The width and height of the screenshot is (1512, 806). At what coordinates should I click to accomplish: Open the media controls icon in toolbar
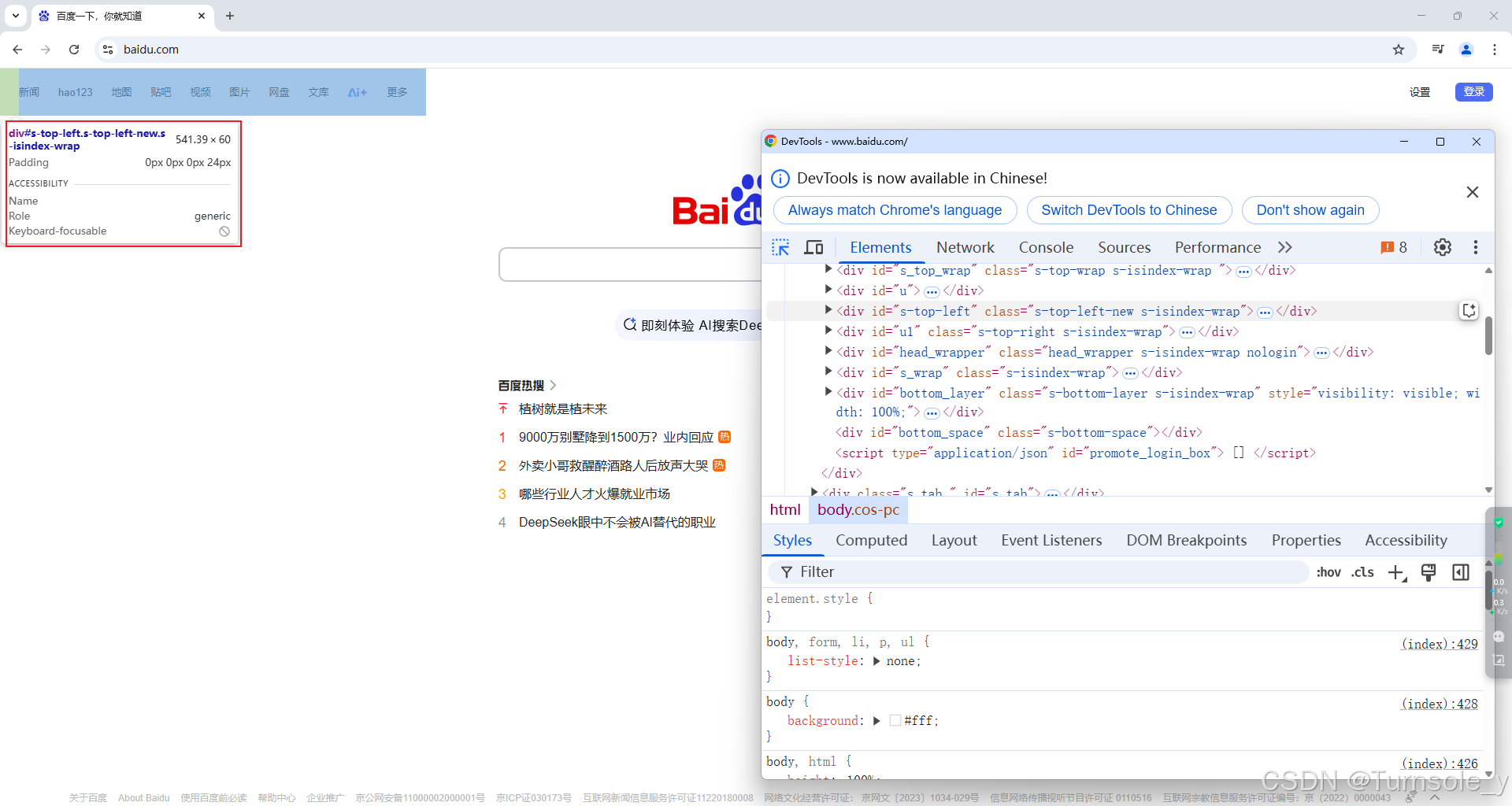pyautogui.click(x=1438, y=50)
